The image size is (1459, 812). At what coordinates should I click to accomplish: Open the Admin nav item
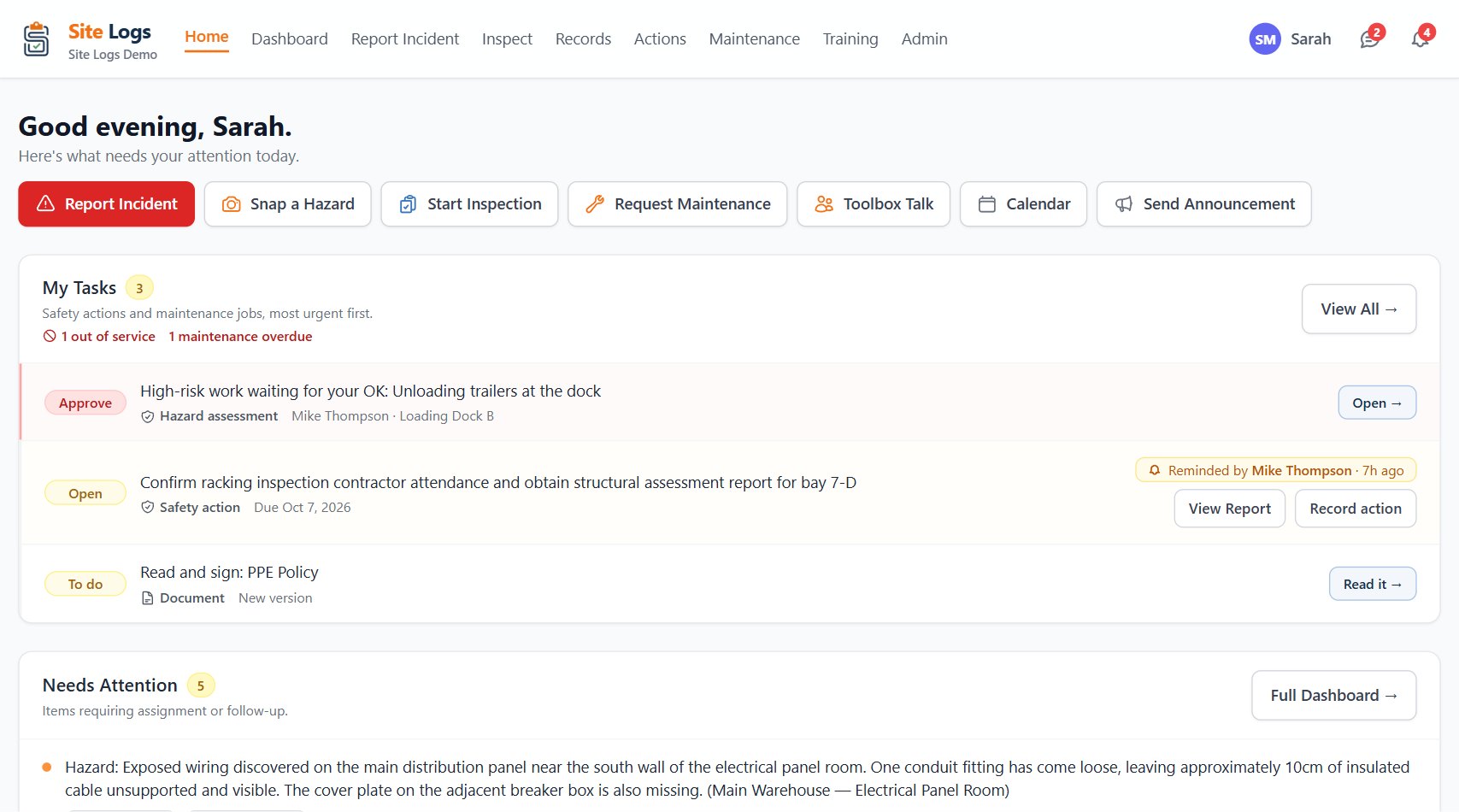(x=925, y=38)
